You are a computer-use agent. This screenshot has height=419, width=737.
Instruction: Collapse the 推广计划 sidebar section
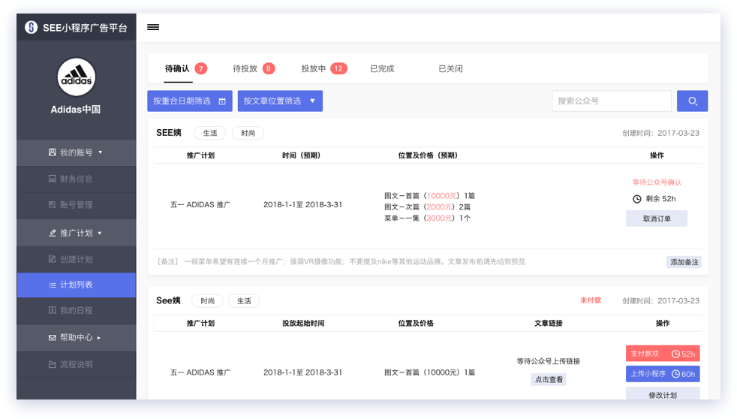pyautogui.click(x=76, y=232)
